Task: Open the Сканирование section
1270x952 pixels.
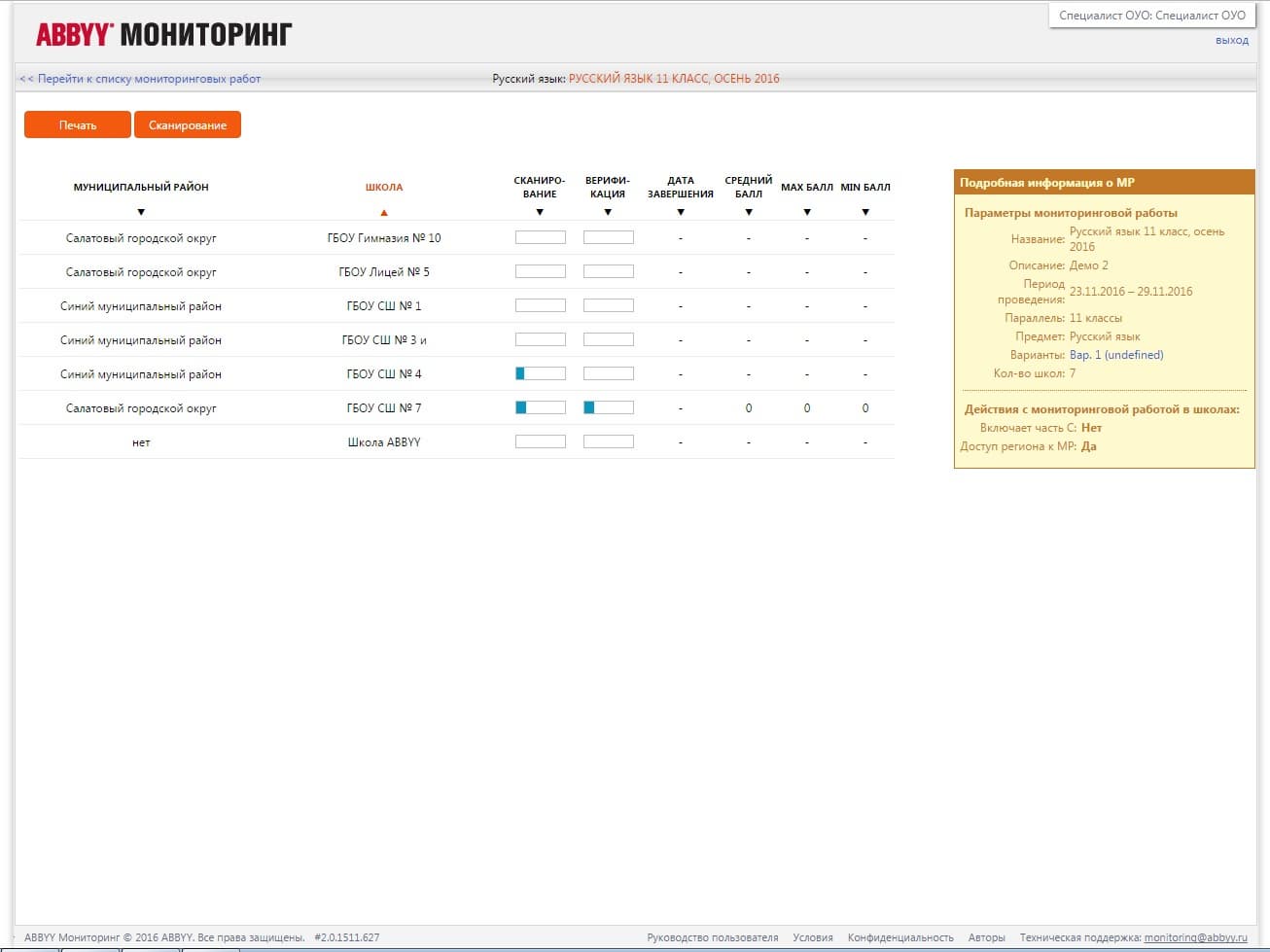Action: 188,124
